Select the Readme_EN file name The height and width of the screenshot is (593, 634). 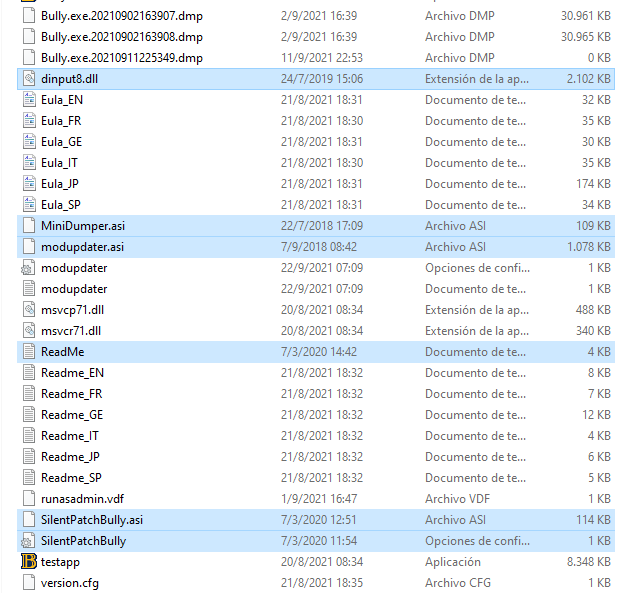(x=72, y=373)
